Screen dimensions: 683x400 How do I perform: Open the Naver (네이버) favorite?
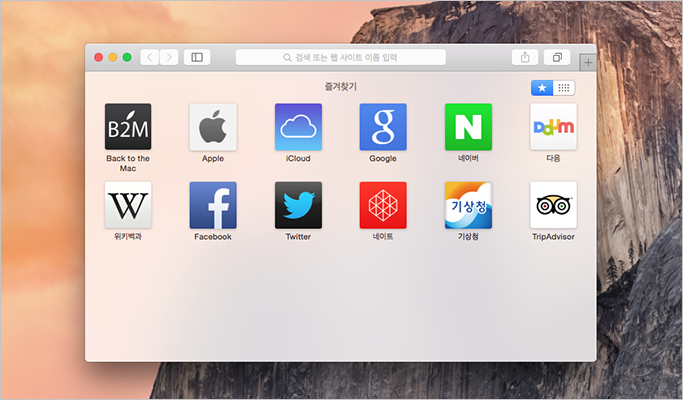click(x=468, y=127)
